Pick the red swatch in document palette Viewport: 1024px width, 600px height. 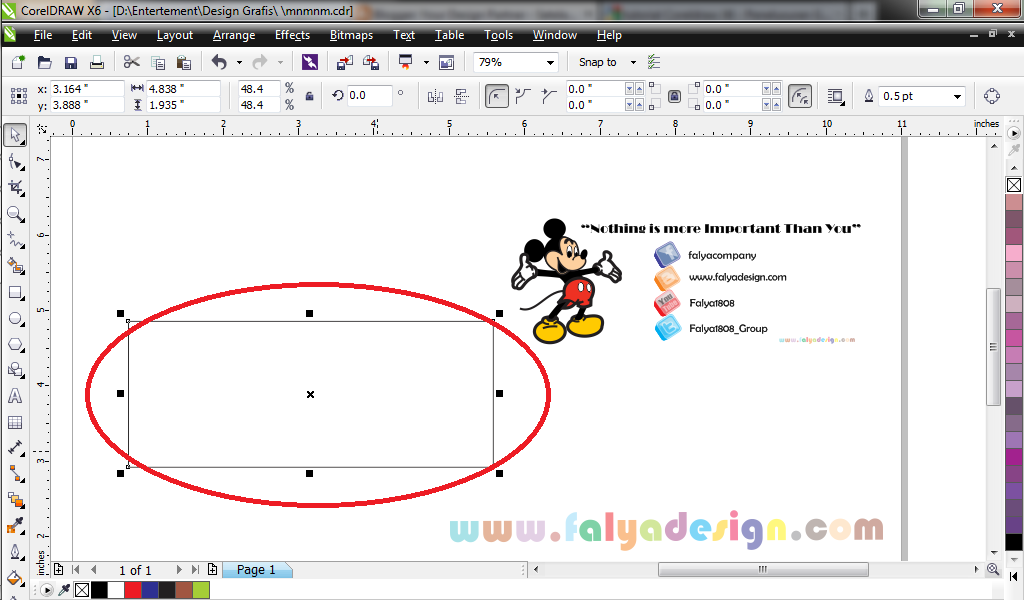coord(133,591)
